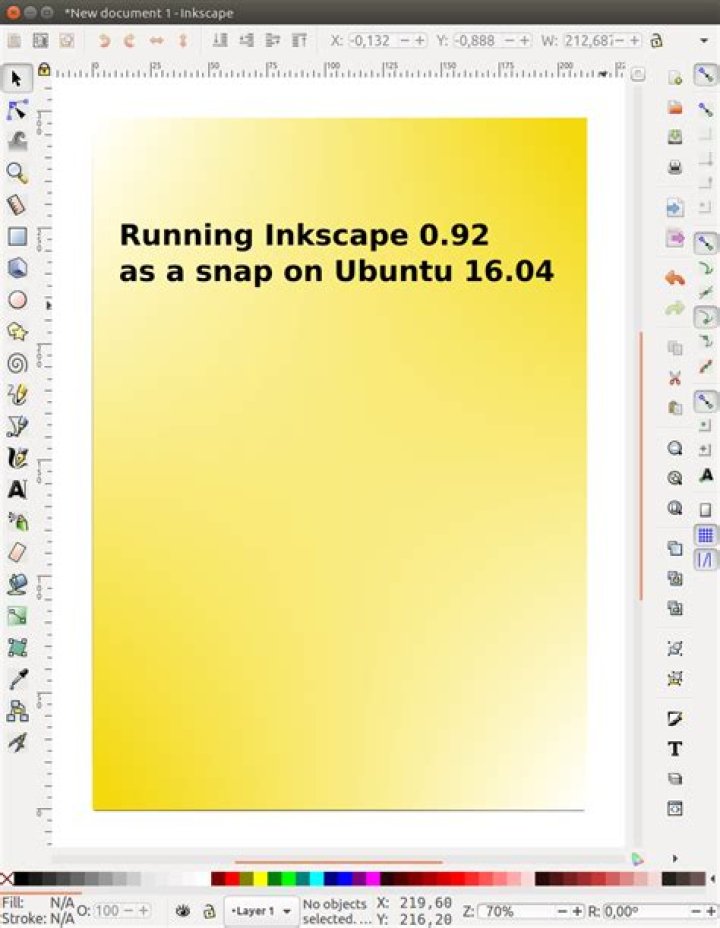Pick the yellow palette swatch
This screenshot has width=720, height=928.
[x=260, y=879]
